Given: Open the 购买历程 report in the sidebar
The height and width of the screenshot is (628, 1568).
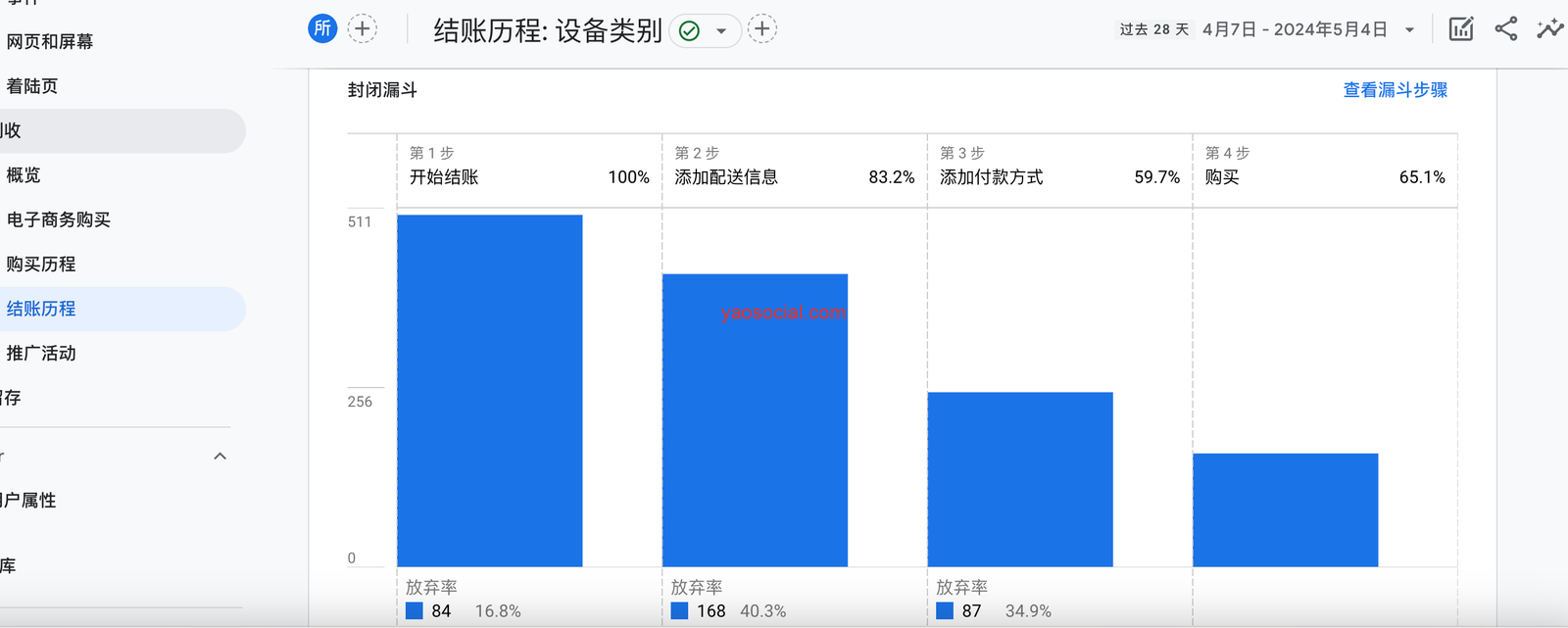Looking at the screenshot, I should pyautogui.click(x=41, y=265).
